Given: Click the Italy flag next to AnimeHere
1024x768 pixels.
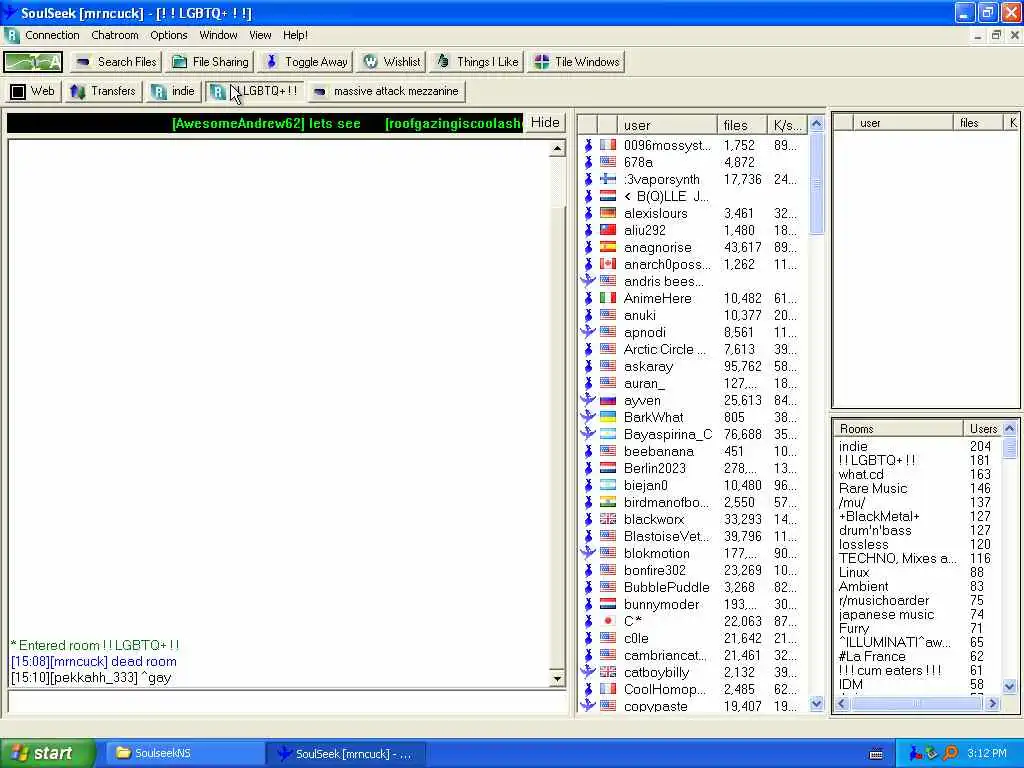Looking at the screenshot, I should coord(608,298).
